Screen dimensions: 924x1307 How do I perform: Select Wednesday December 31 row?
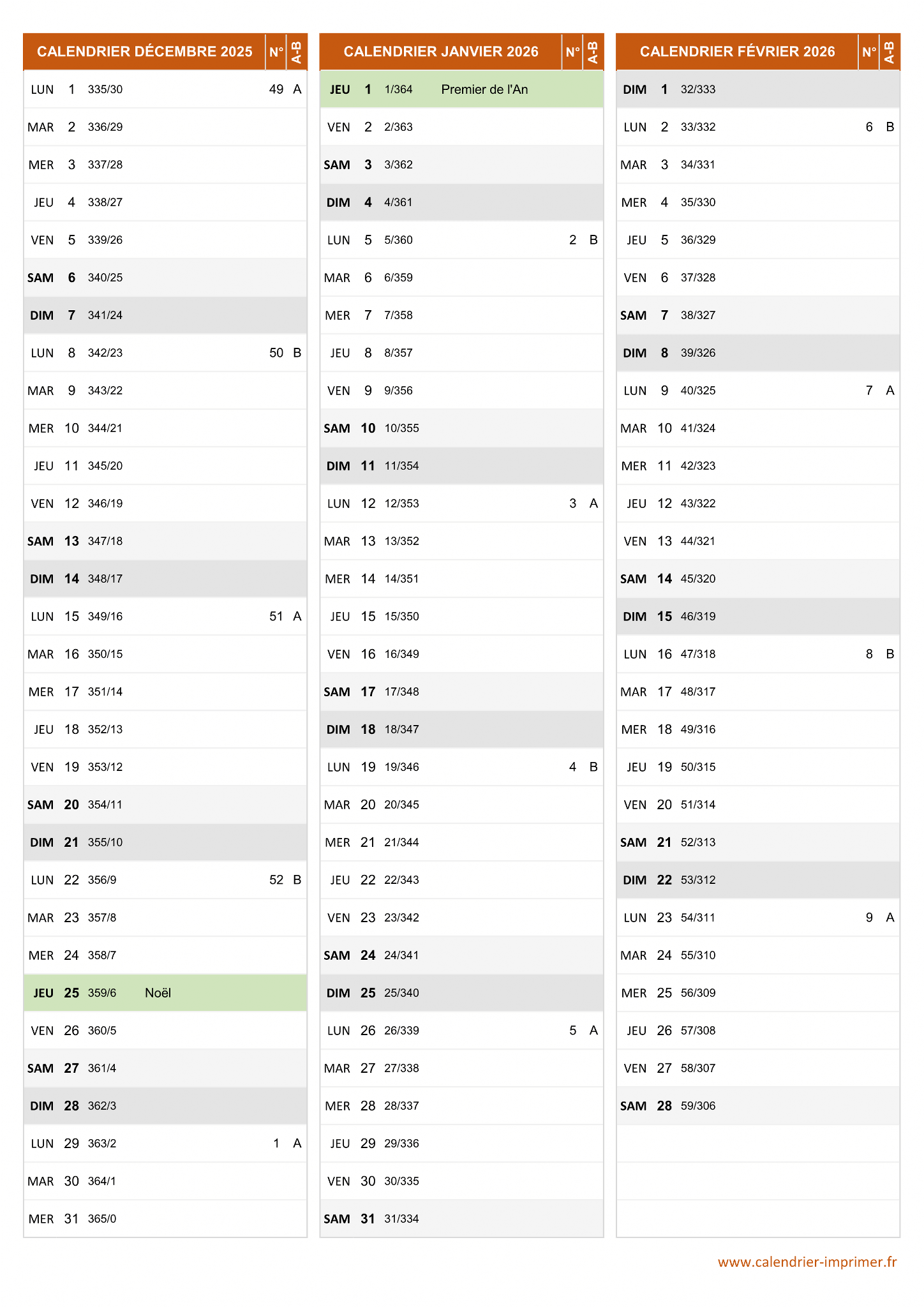pos(165,1218)
